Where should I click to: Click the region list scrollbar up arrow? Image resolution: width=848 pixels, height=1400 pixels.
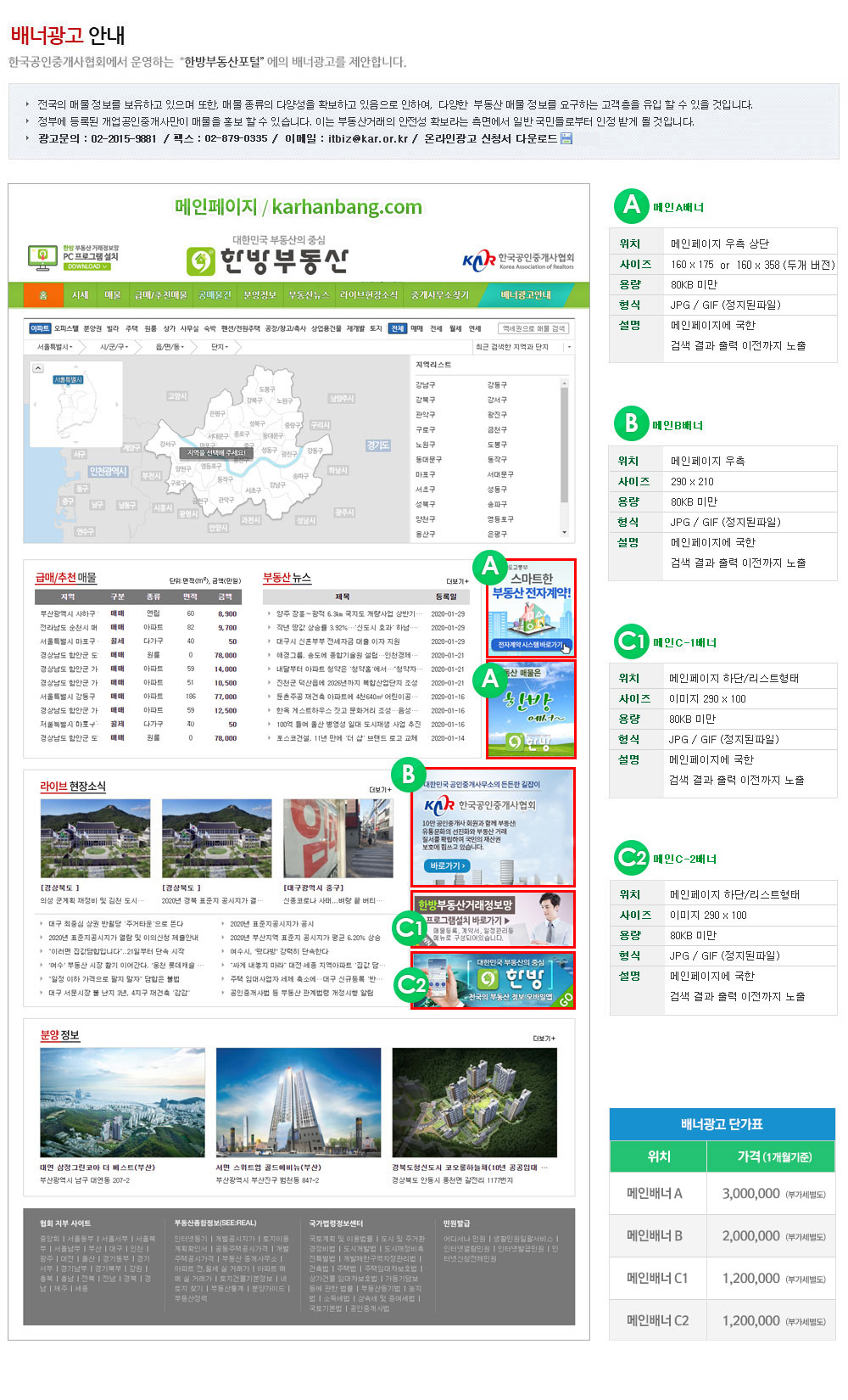point(565,384)
